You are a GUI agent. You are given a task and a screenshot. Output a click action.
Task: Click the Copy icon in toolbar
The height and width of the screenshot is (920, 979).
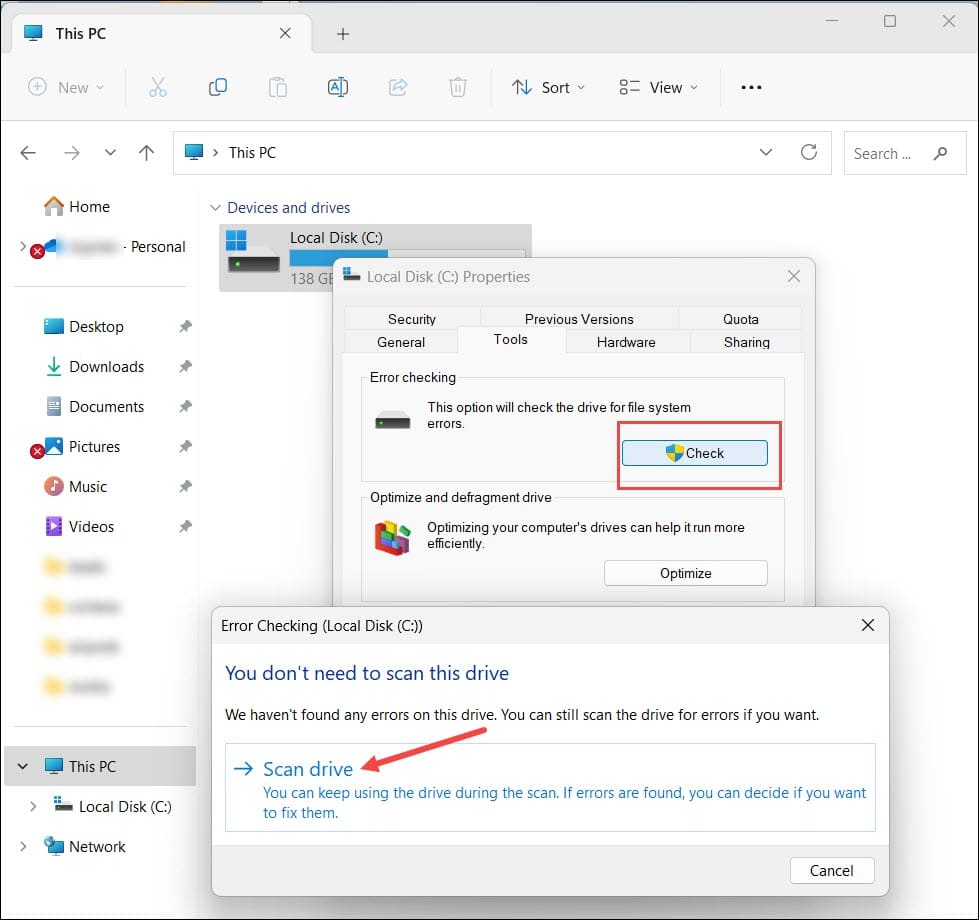pos(217,87)
